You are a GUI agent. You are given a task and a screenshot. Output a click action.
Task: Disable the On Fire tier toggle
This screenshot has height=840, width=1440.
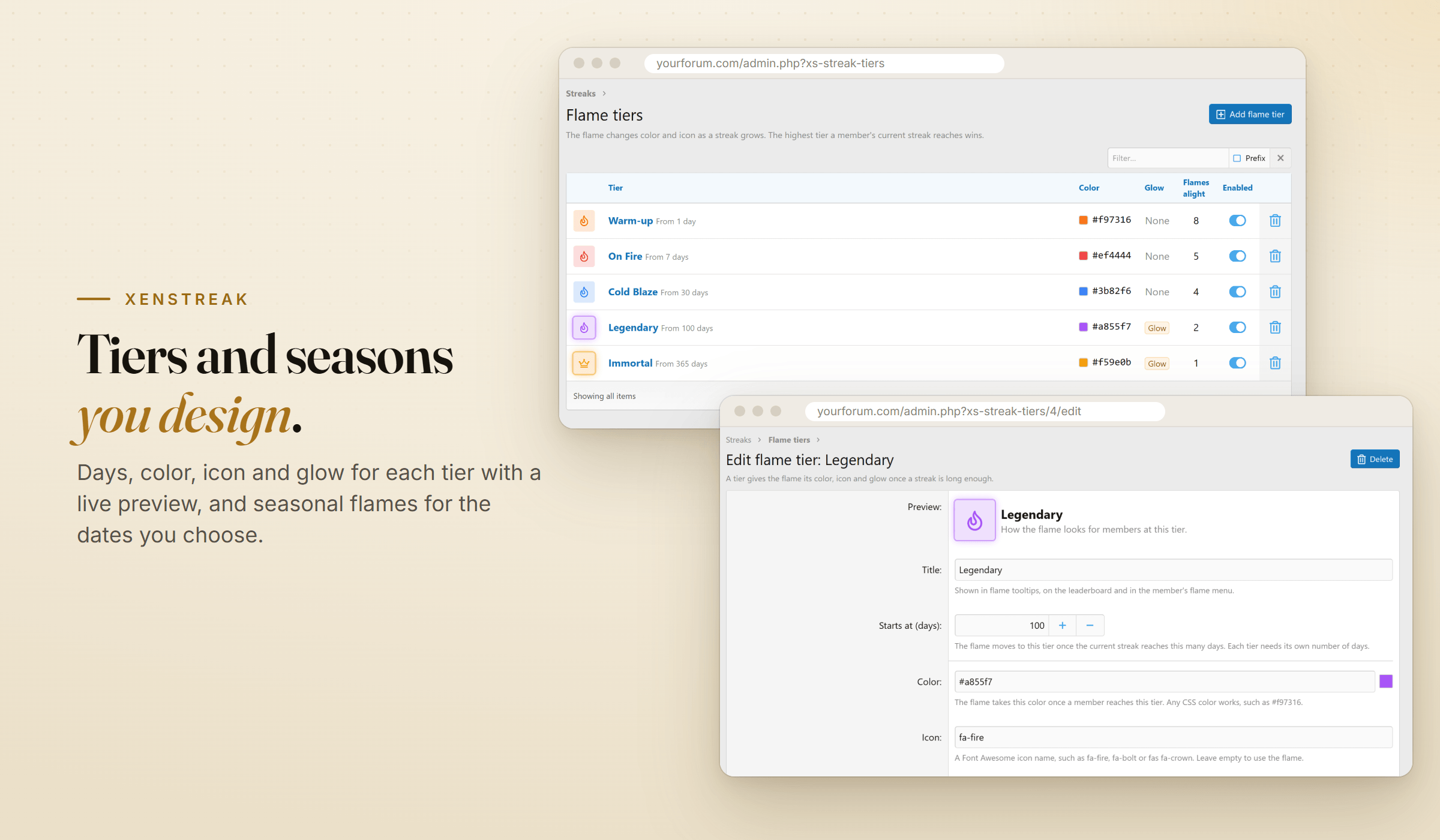tap(1237, 256)
